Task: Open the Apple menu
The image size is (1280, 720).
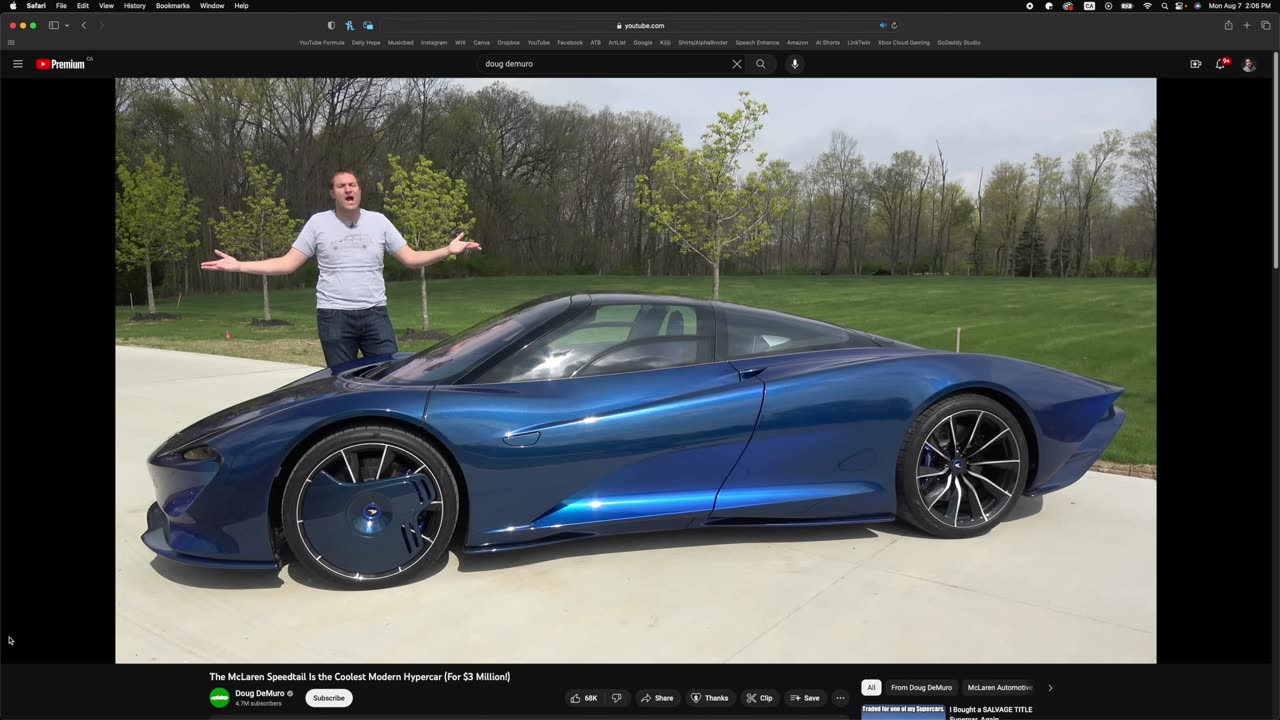Action: coord(12,6)
